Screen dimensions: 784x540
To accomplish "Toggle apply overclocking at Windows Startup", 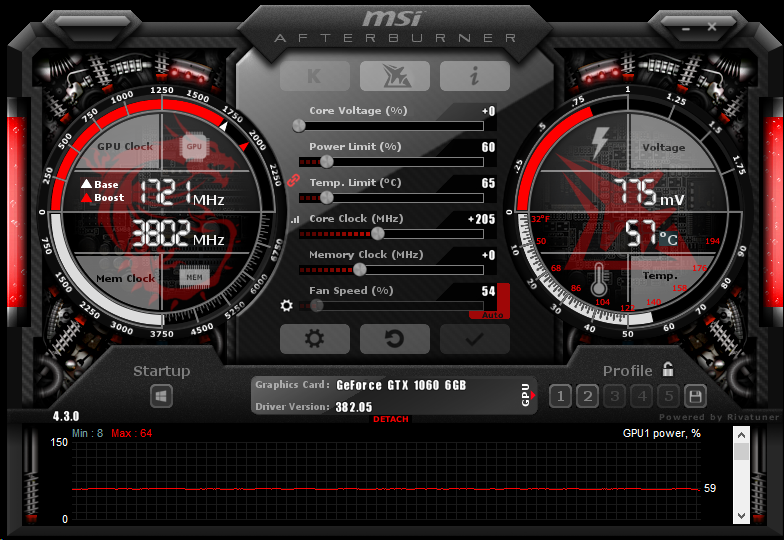I will pos(161,397).
